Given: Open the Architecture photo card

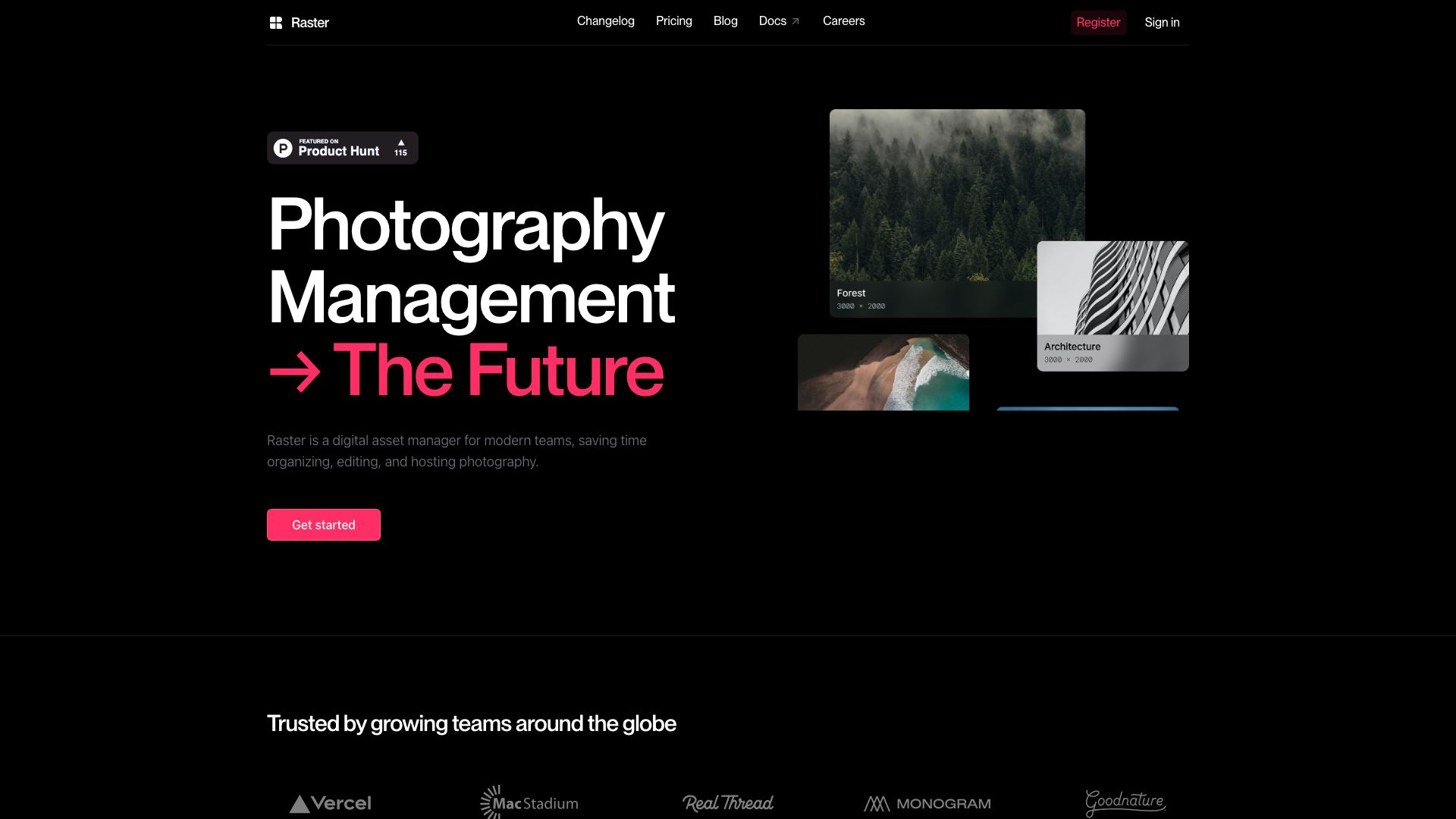Looking at the screenshot, I should [x=1112, y=306].
